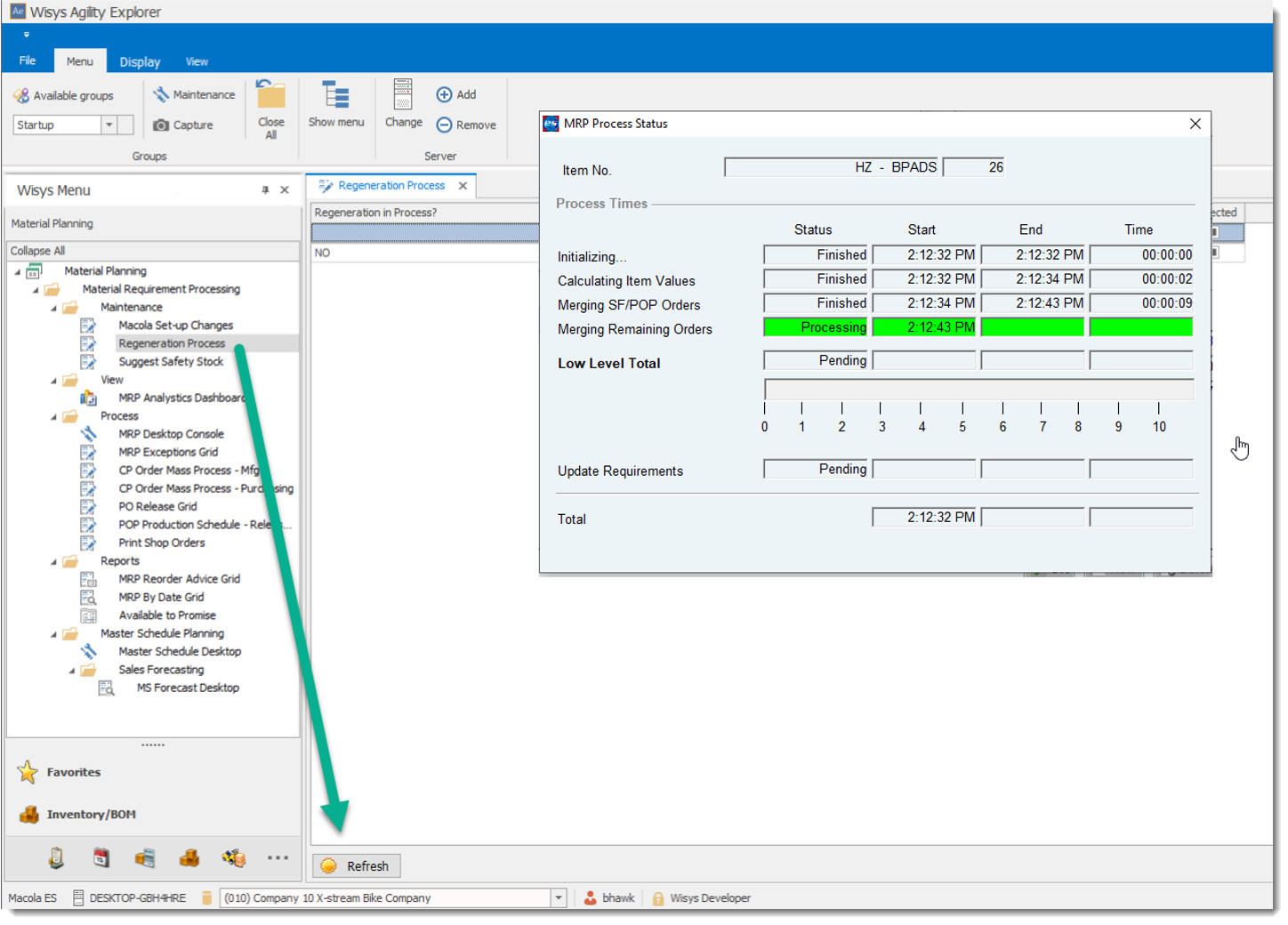1288x925 pixels.
Task: Open Available to Promise report
Action: point(167,615)
